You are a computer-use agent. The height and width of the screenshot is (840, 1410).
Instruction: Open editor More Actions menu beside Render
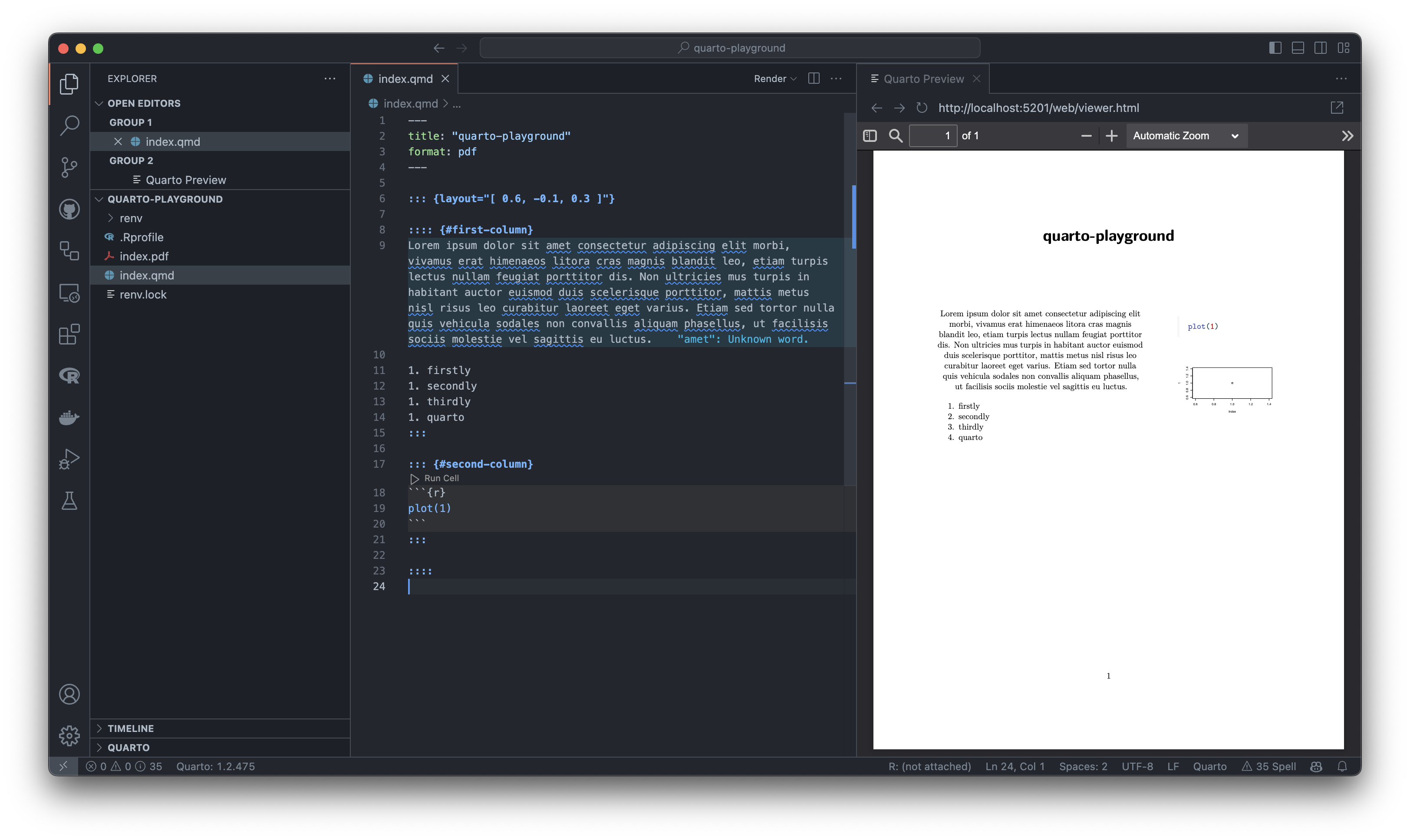tap(837, 79)
